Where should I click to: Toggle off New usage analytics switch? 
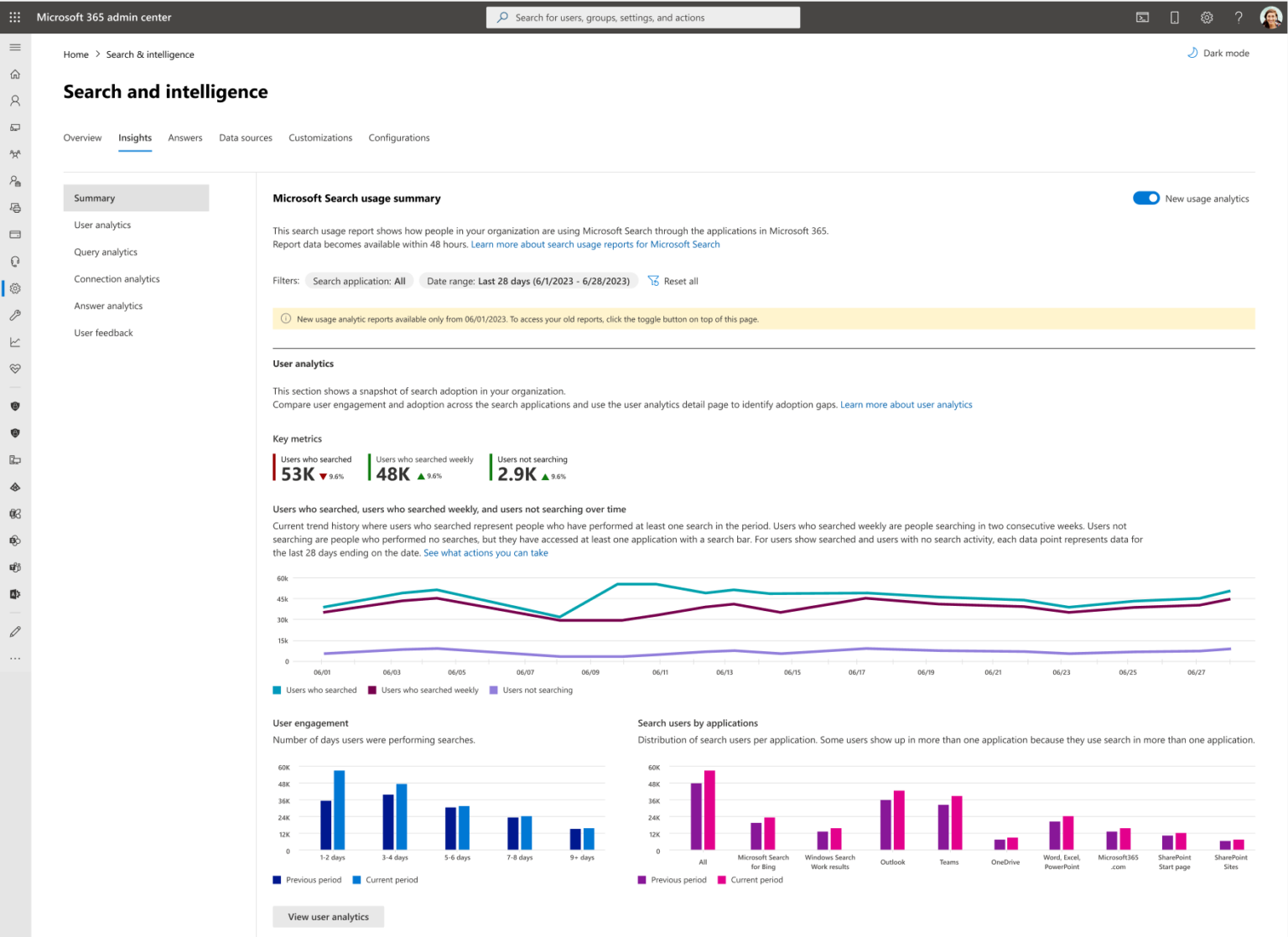point(1145,199)
